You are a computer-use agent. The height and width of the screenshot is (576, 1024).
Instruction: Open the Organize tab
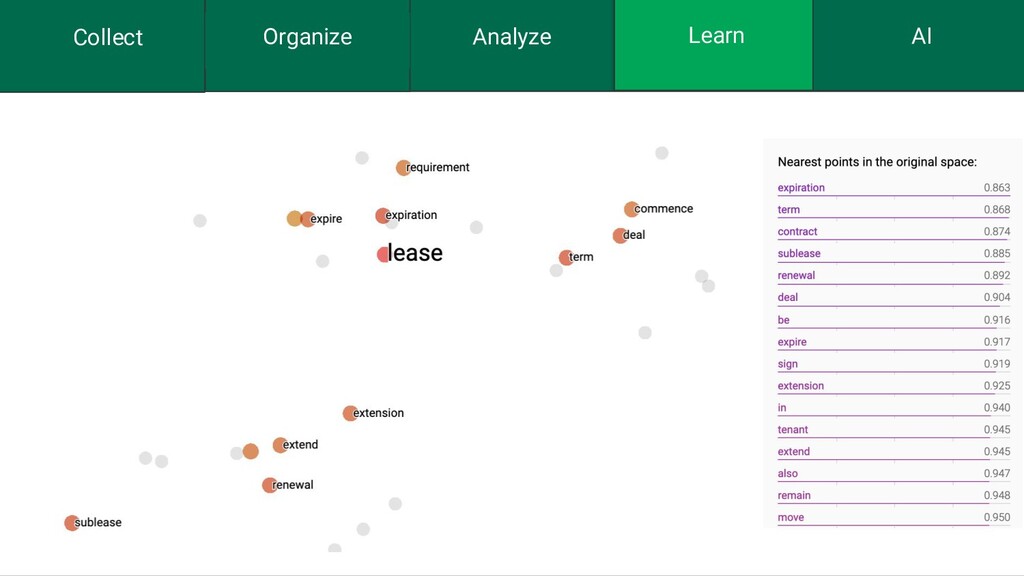point(307,38)
